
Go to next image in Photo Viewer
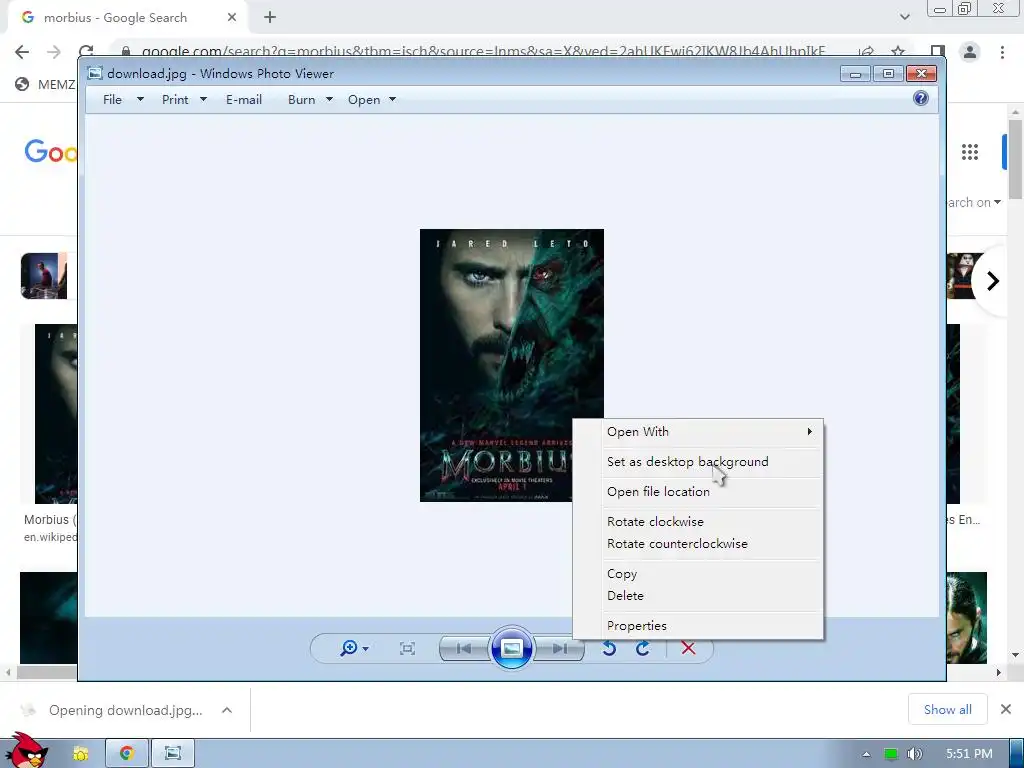click(x=560, y=648)
